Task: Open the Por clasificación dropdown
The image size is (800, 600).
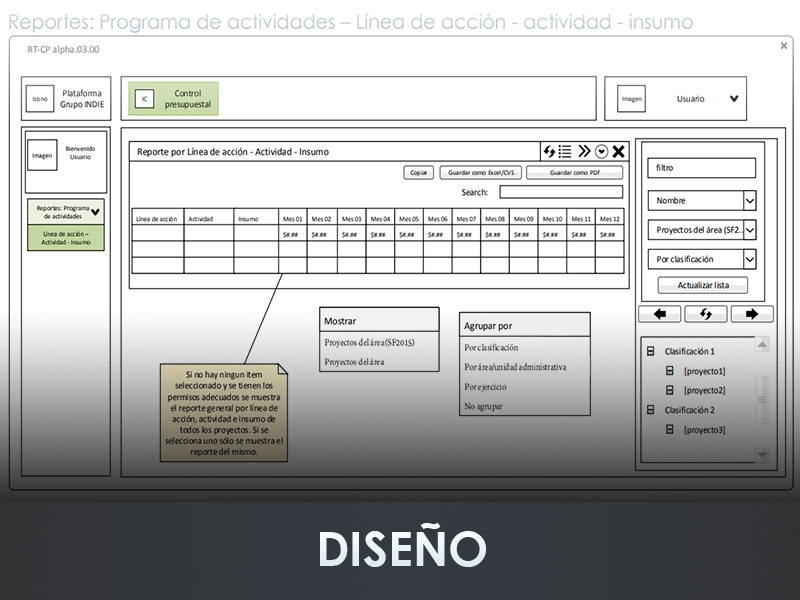Action: pos(749,259)
